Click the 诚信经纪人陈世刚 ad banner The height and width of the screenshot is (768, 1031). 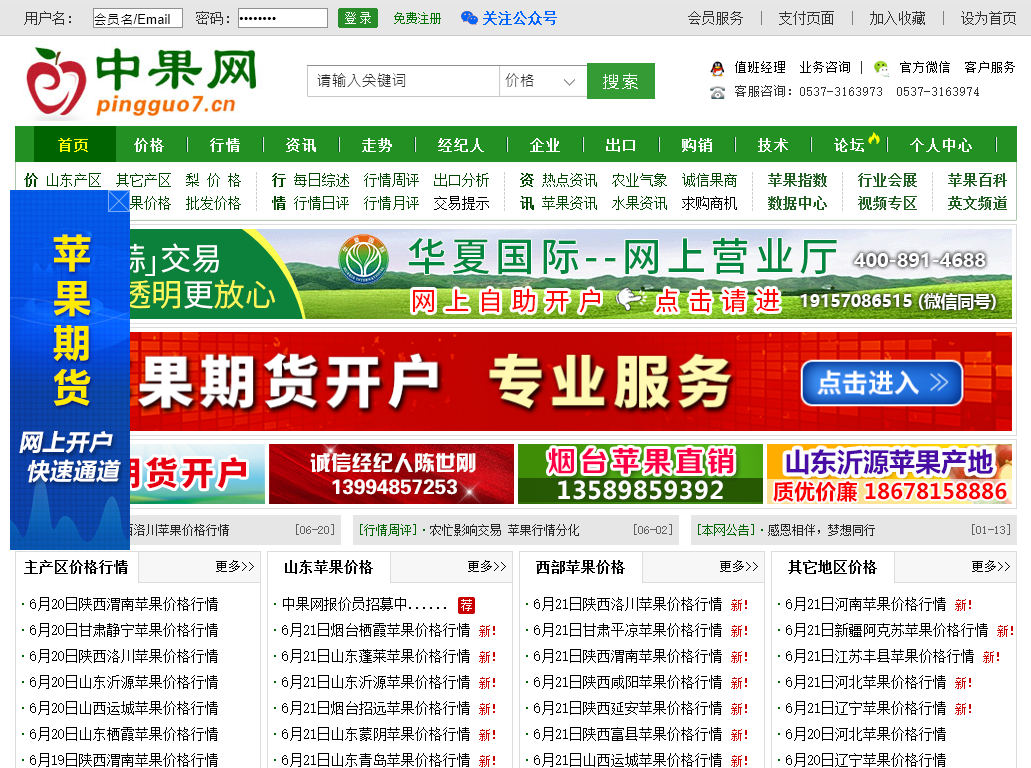(391, 474)
